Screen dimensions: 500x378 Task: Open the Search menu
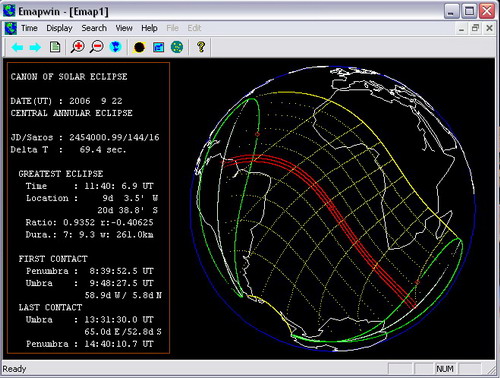pyautogui.click(x=94, y=28)
